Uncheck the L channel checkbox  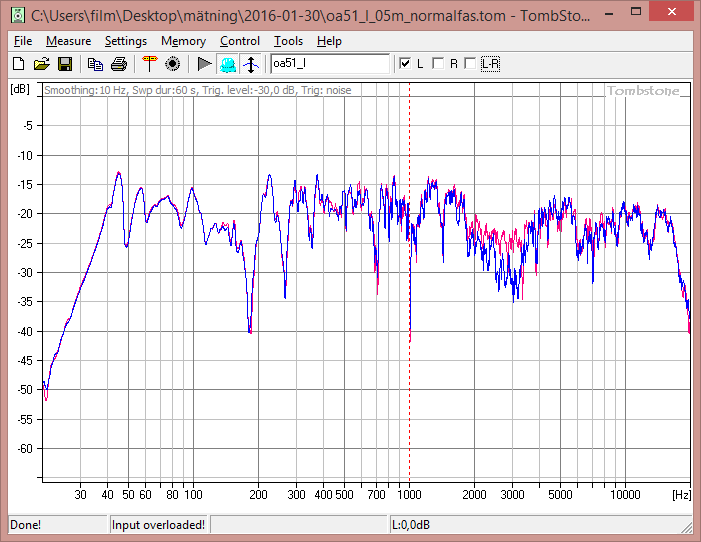(405, 64)
